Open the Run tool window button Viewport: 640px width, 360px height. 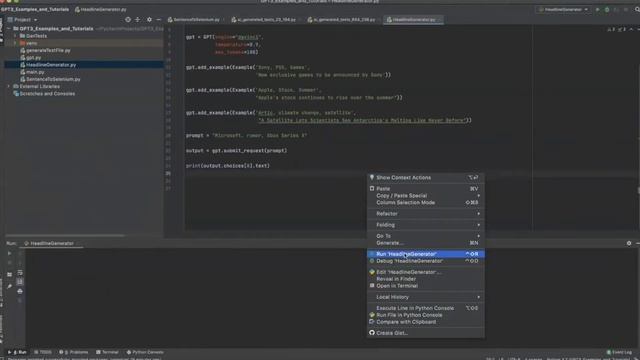tap(17, 352)
